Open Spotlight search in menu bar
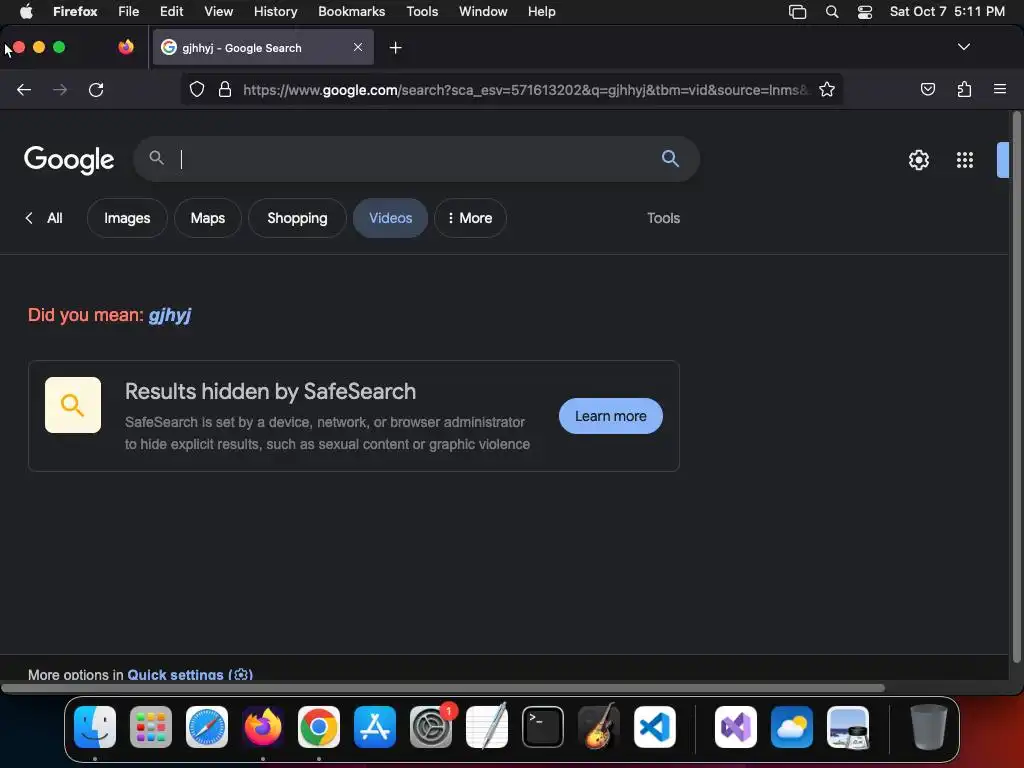 (831, 12)
